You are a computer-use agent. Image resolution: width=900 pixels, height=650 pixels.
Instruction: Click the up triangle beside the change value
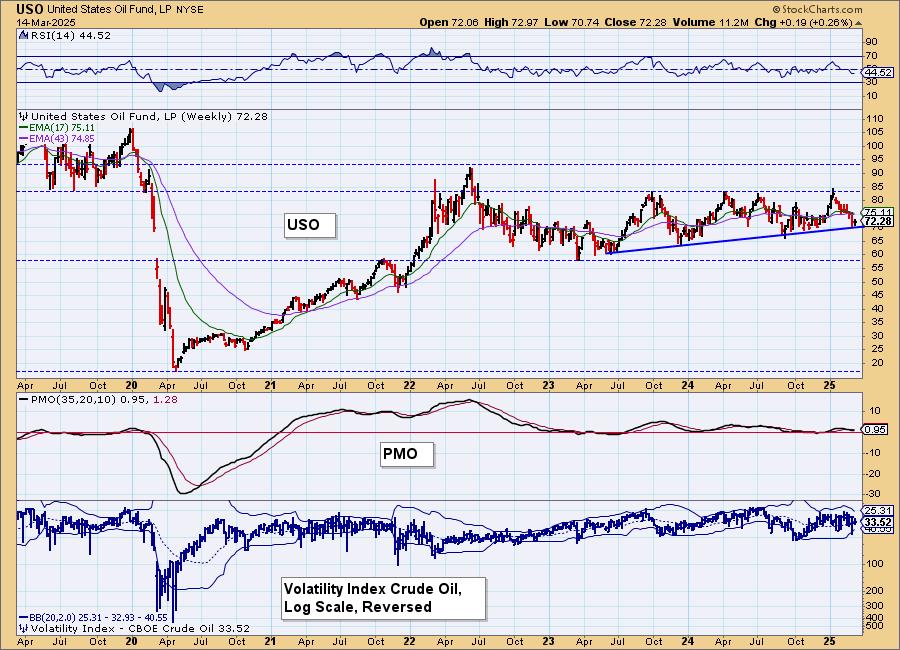coord(859,23)
